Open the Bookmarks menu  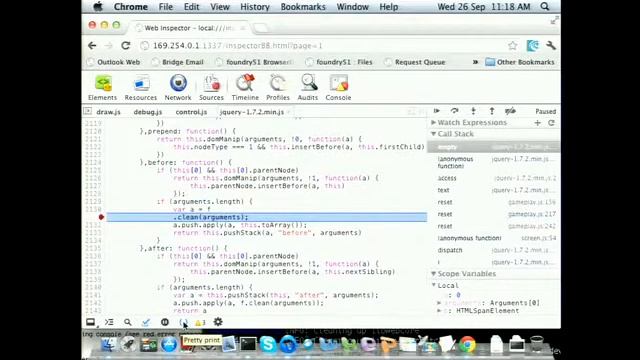tap(303, 7)
